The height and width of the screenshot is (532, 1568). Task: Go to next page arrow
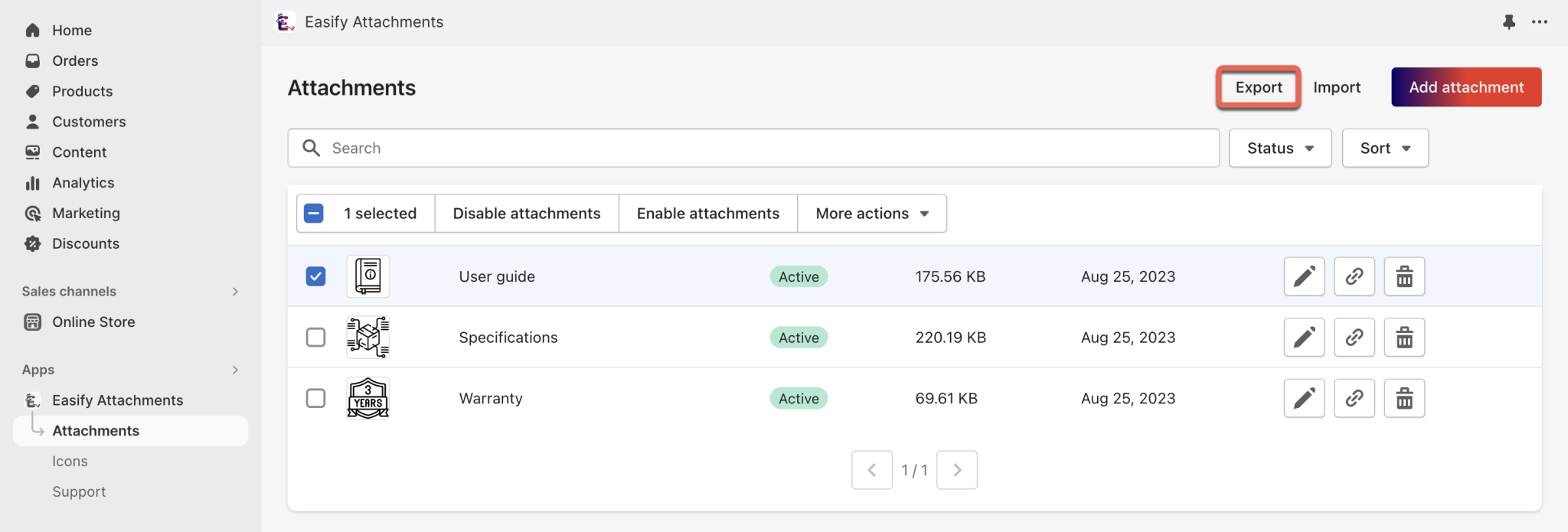tap(957, 470)
